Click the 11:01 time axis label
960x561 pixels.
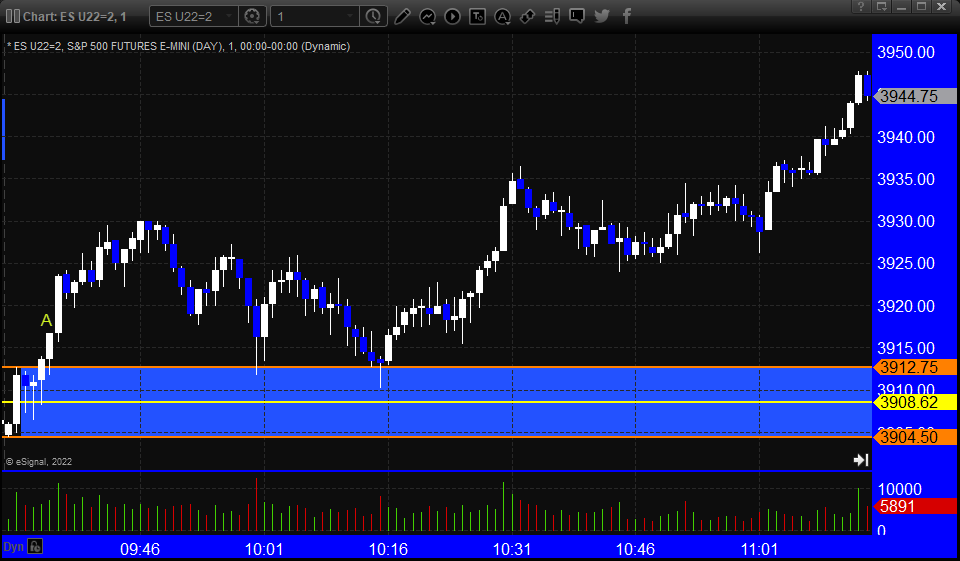pos(759,549)
